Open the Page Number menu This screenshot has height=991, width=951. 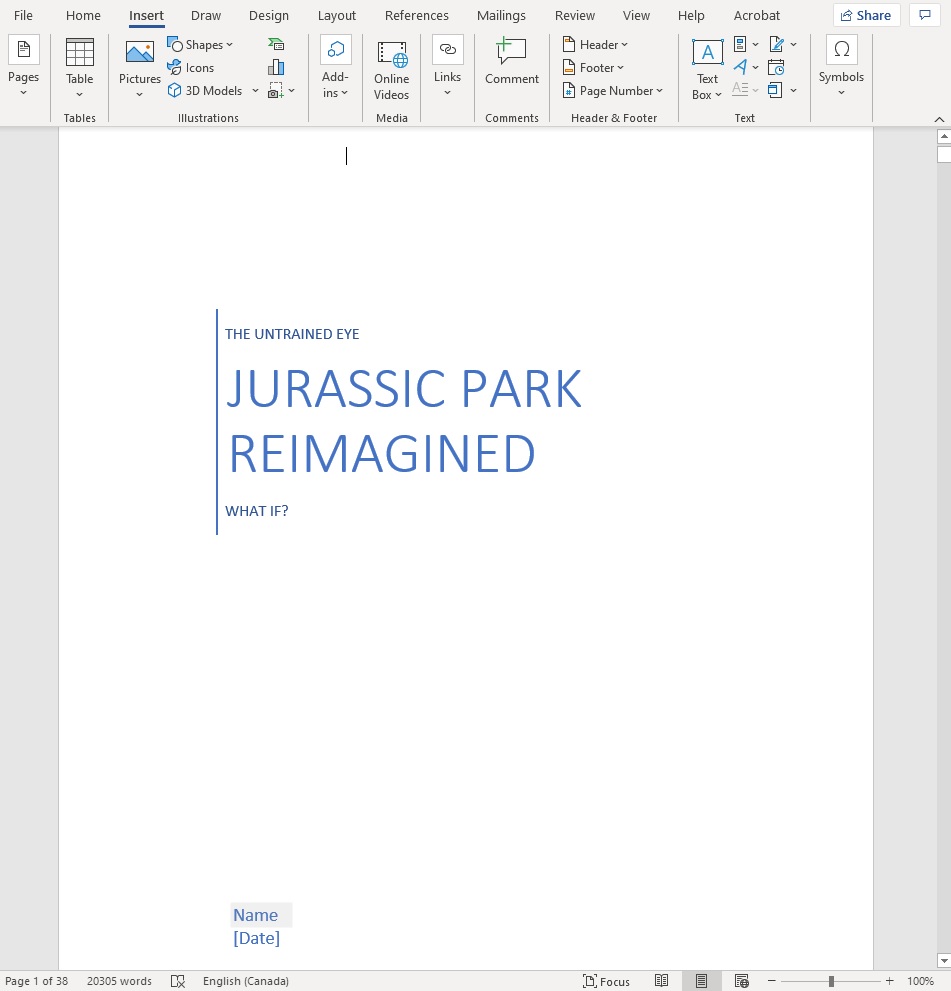pos(613,90)
